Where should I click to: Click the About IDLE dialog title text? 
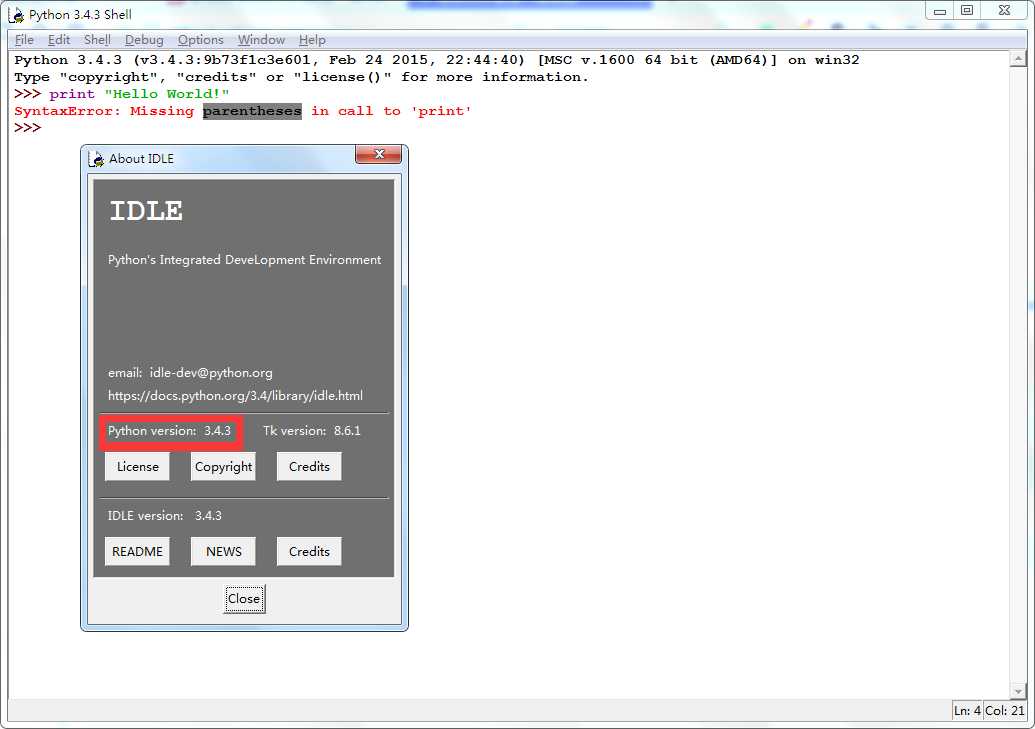[x=141, y=159]
